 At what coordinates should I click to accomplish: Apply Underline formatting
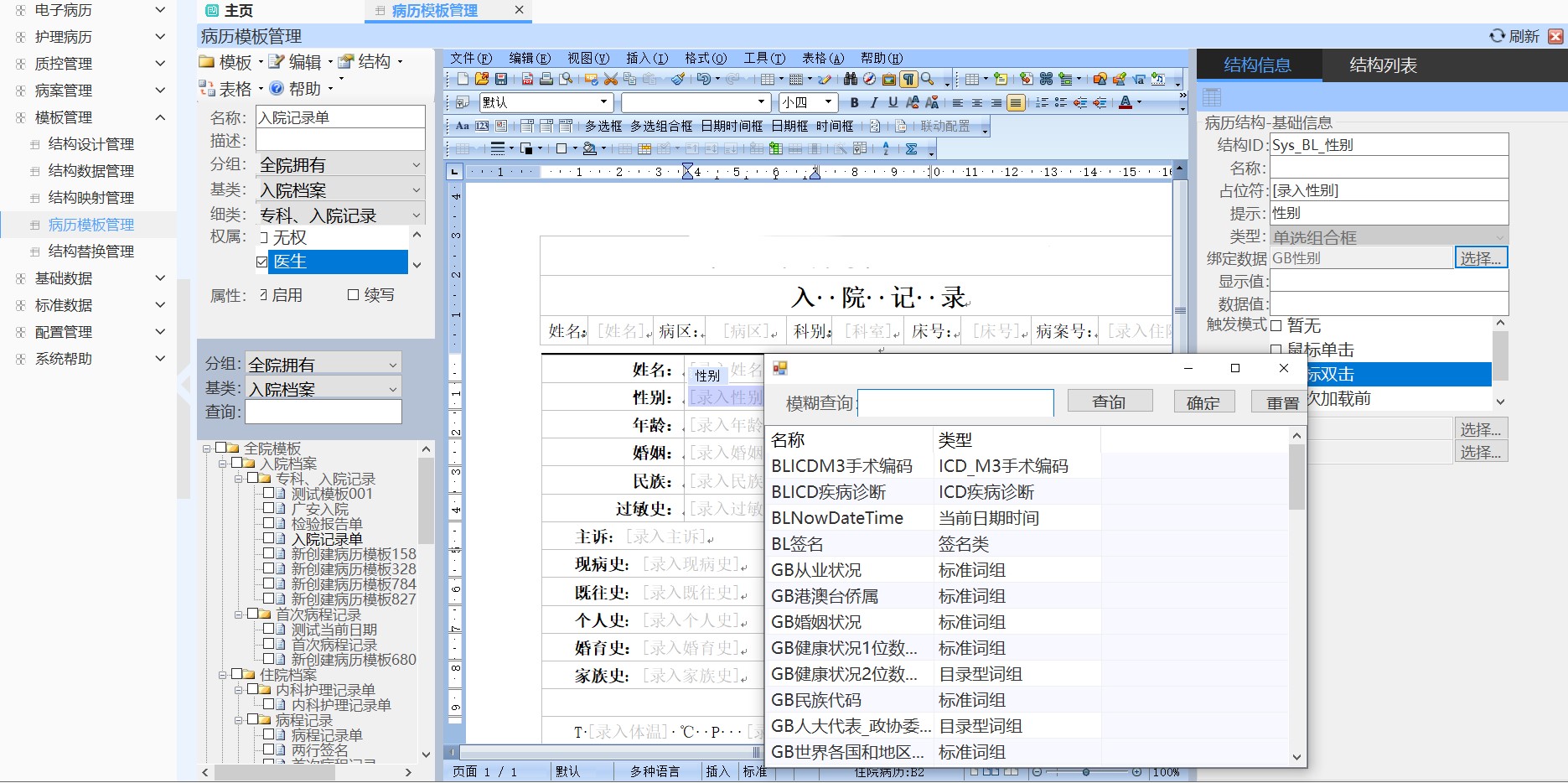tap(893, 102)
